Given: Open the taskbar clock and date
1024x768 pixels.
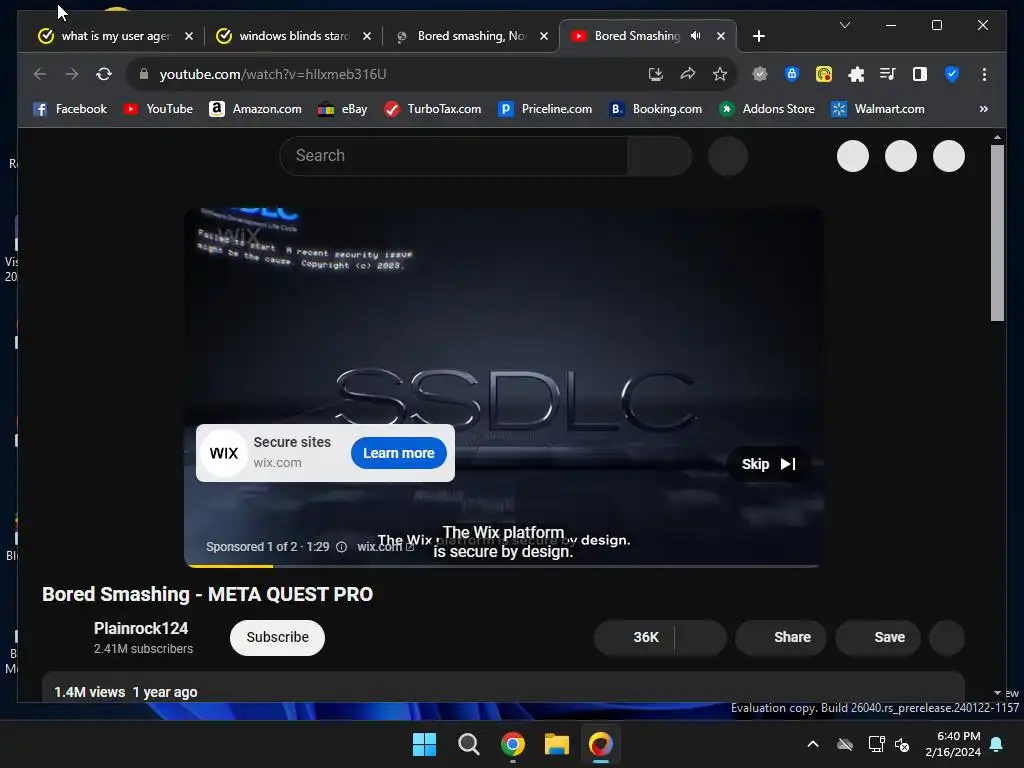Looking at the screenshot, I should tap(953, 744).
